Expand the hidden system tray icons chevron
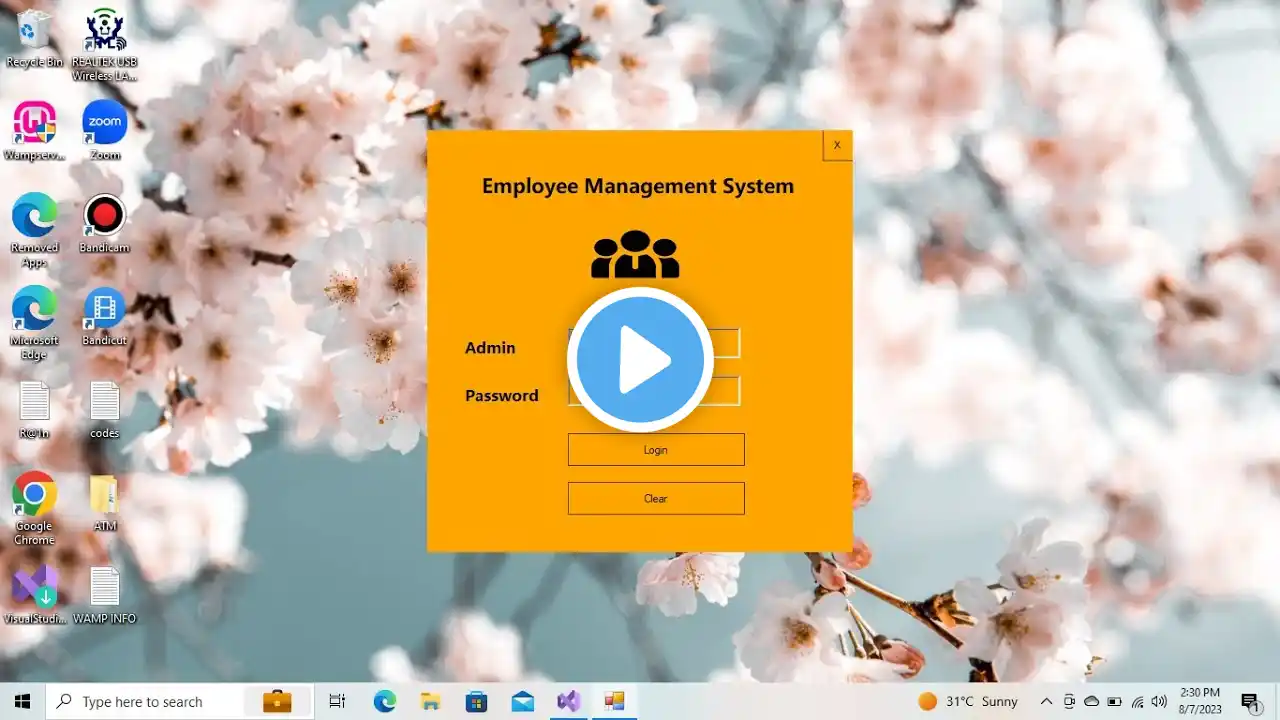This screenshot has width=1280, height=720. tap(1046, 701)
